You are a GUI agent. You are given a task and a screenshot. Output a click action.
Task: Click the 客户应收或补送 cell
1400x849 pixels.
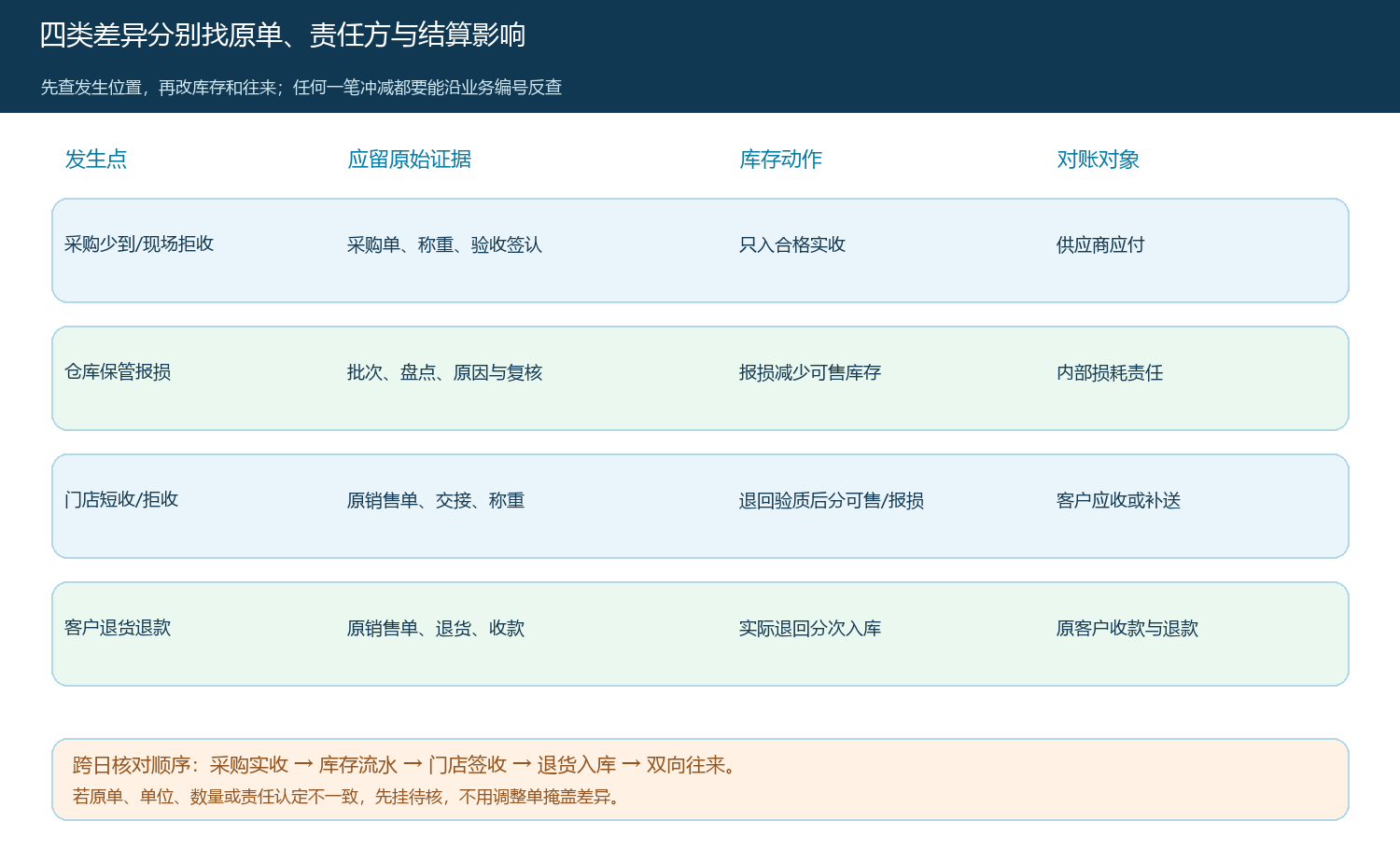pos(1118,501)
